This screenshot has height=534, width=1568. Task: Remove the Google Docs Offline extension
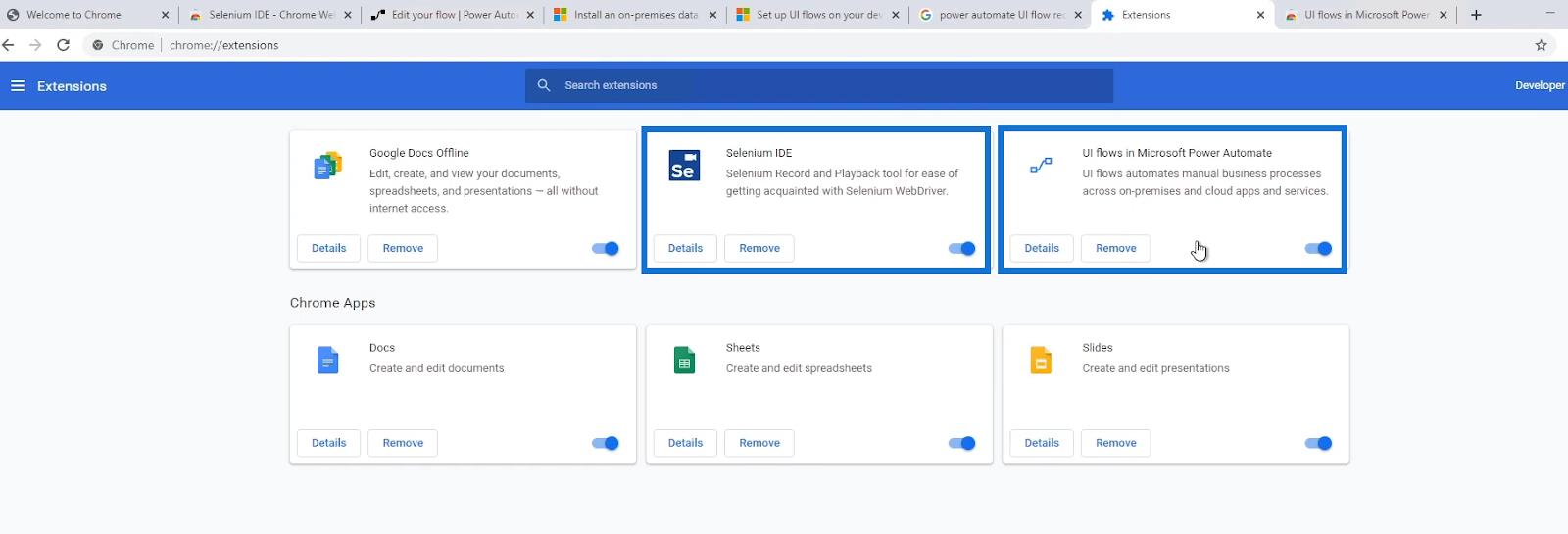(x=403, y=248)
